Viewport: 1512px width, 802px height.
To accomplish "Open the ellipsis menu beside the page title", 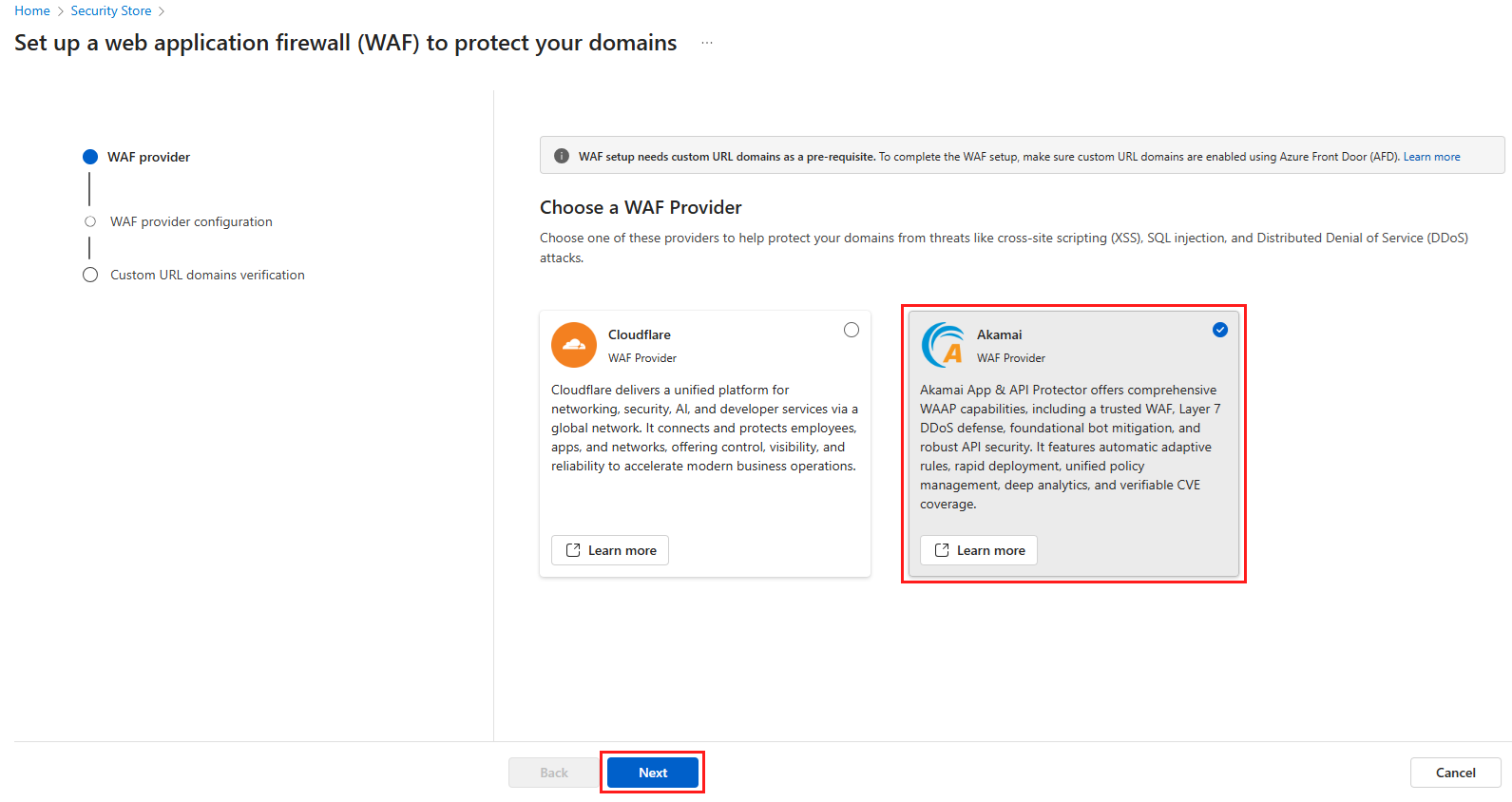I will pos(707,43).
